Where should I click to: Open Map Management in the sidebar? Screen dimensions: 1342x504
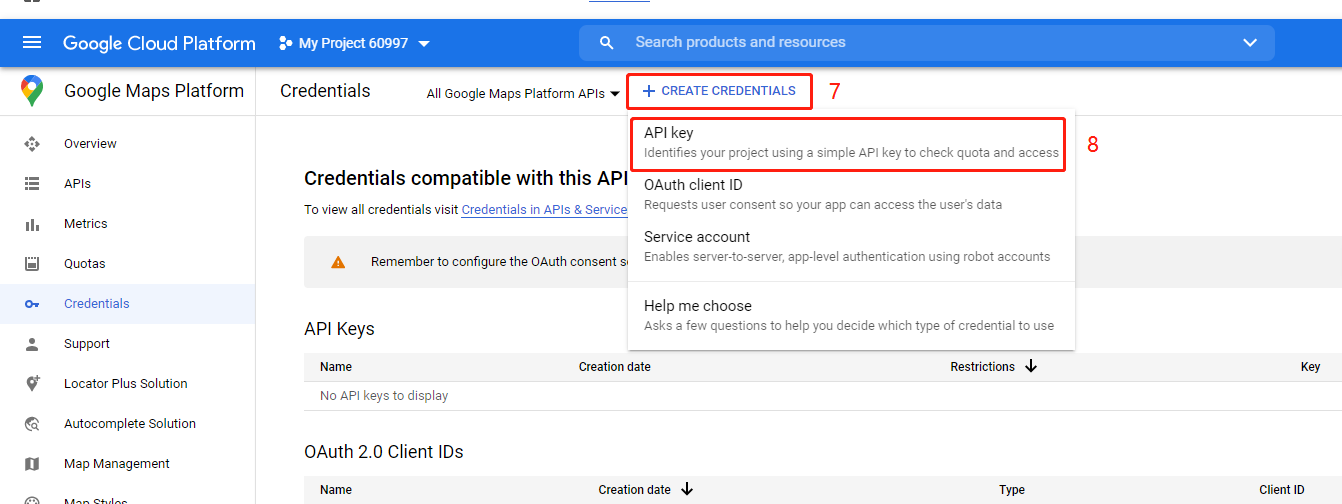(x=117, y=464)
